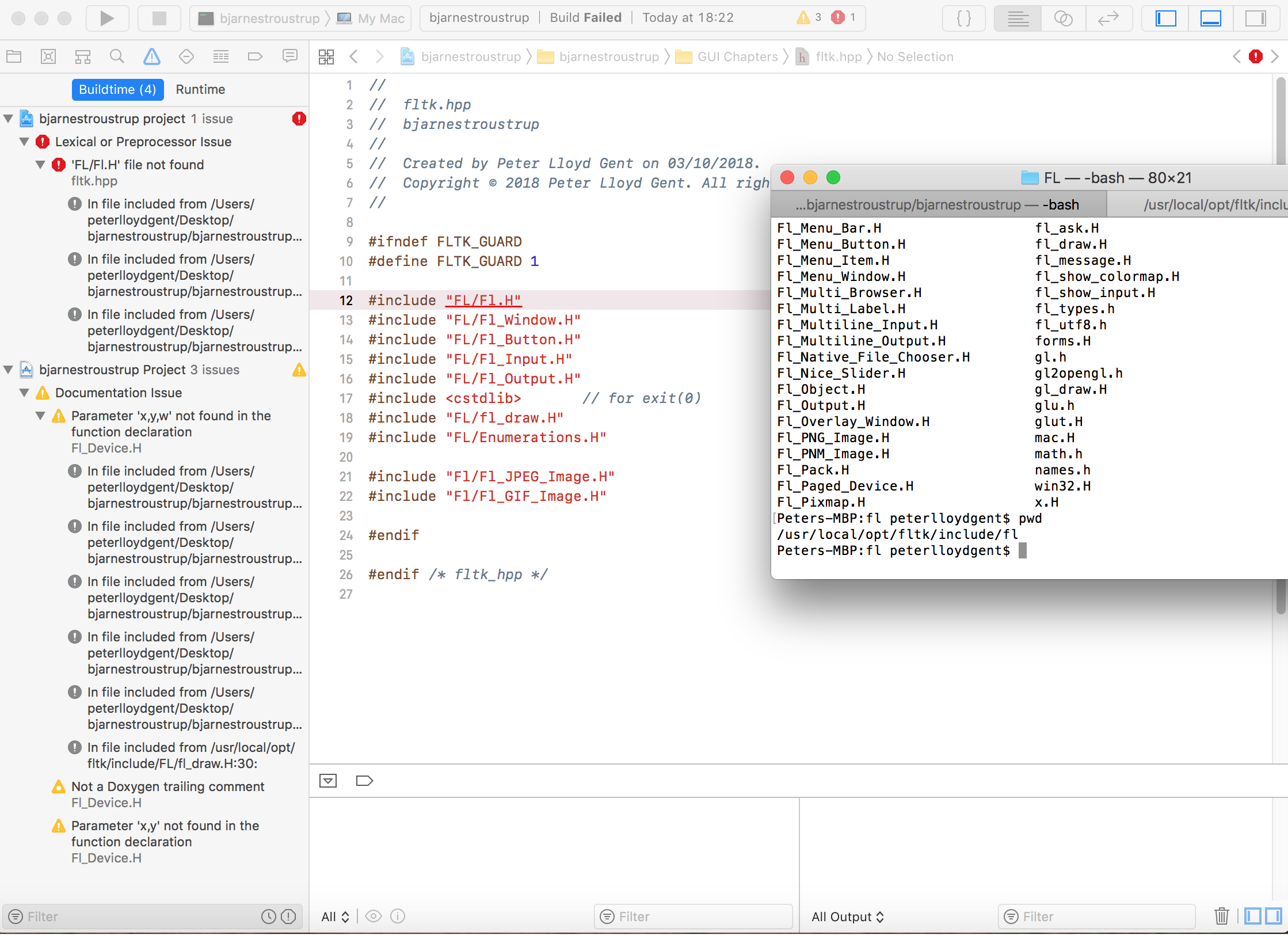Image resolution: width=1288 pixels, height=935 pixels.
Task: Show the Find navigator
Action: 117,56
